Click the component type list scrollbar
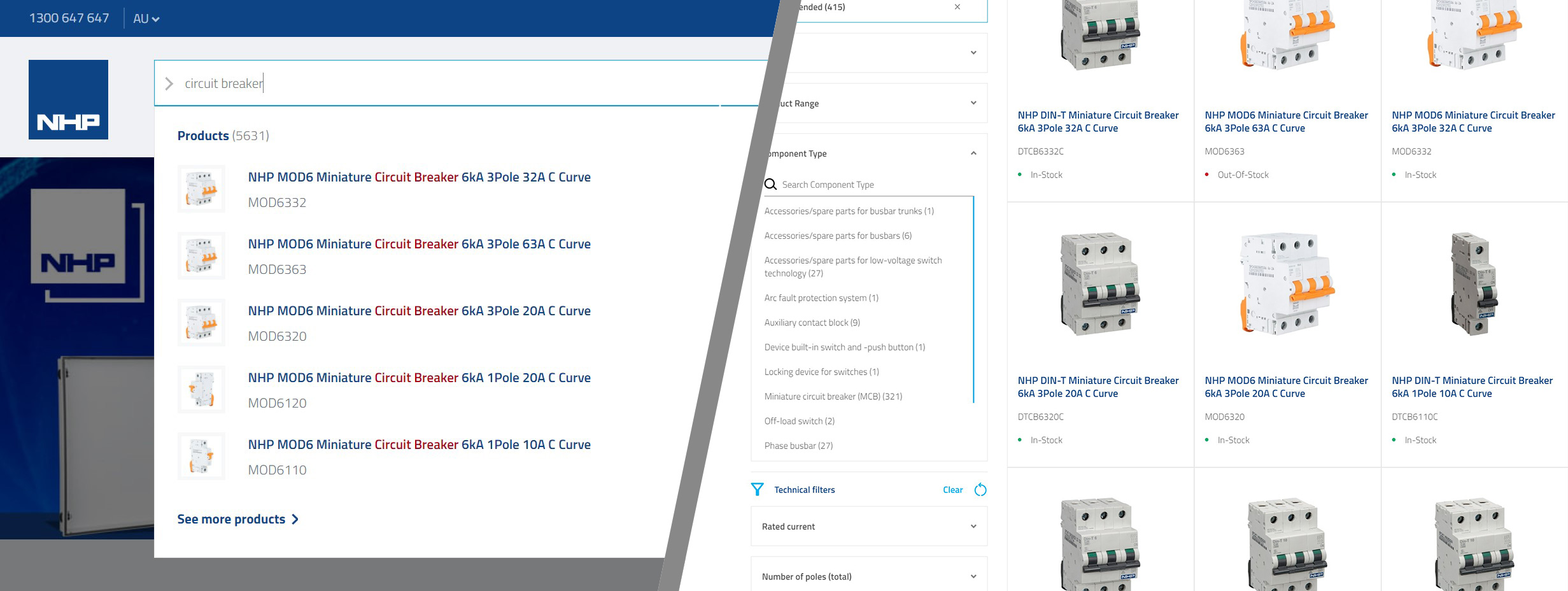 point(973,299)
